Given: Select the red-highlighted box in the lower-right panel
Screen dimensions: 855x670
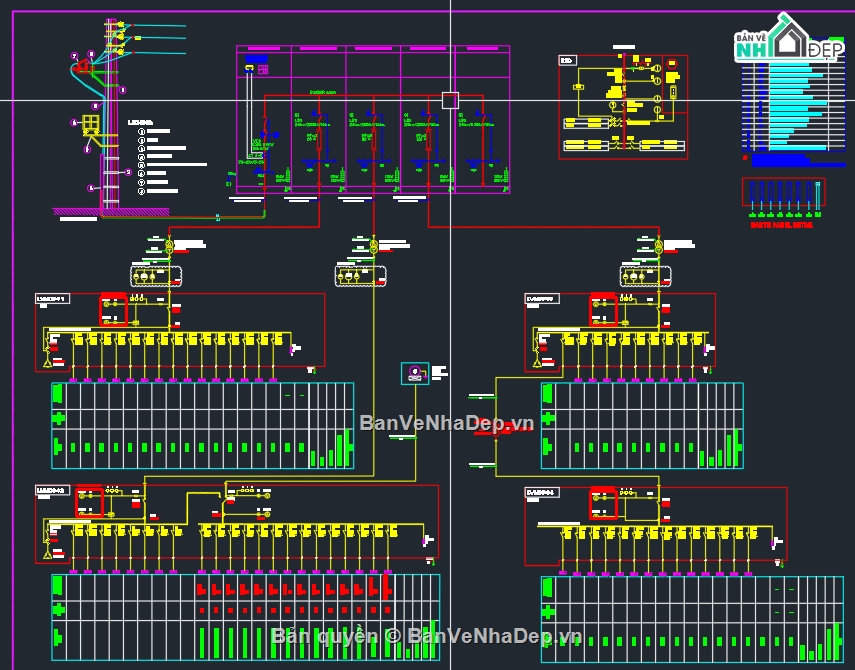Looking at the screenshot, I should point(603,500).
